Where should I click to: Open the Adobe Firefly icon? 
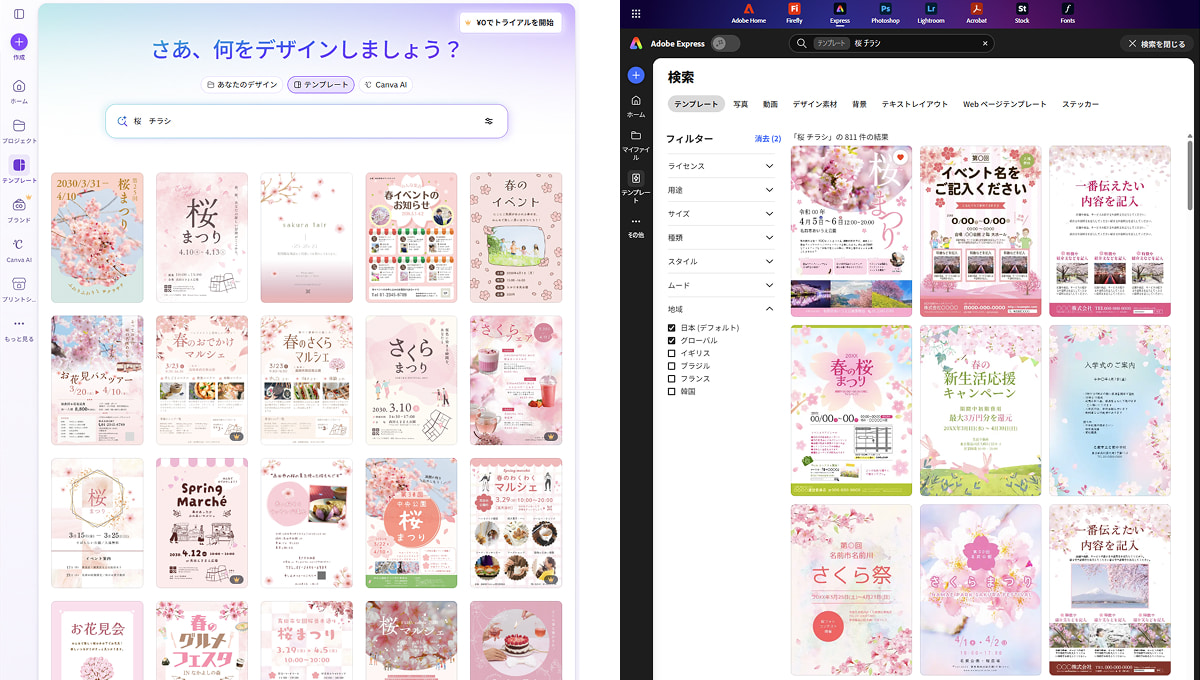(795, 12)
